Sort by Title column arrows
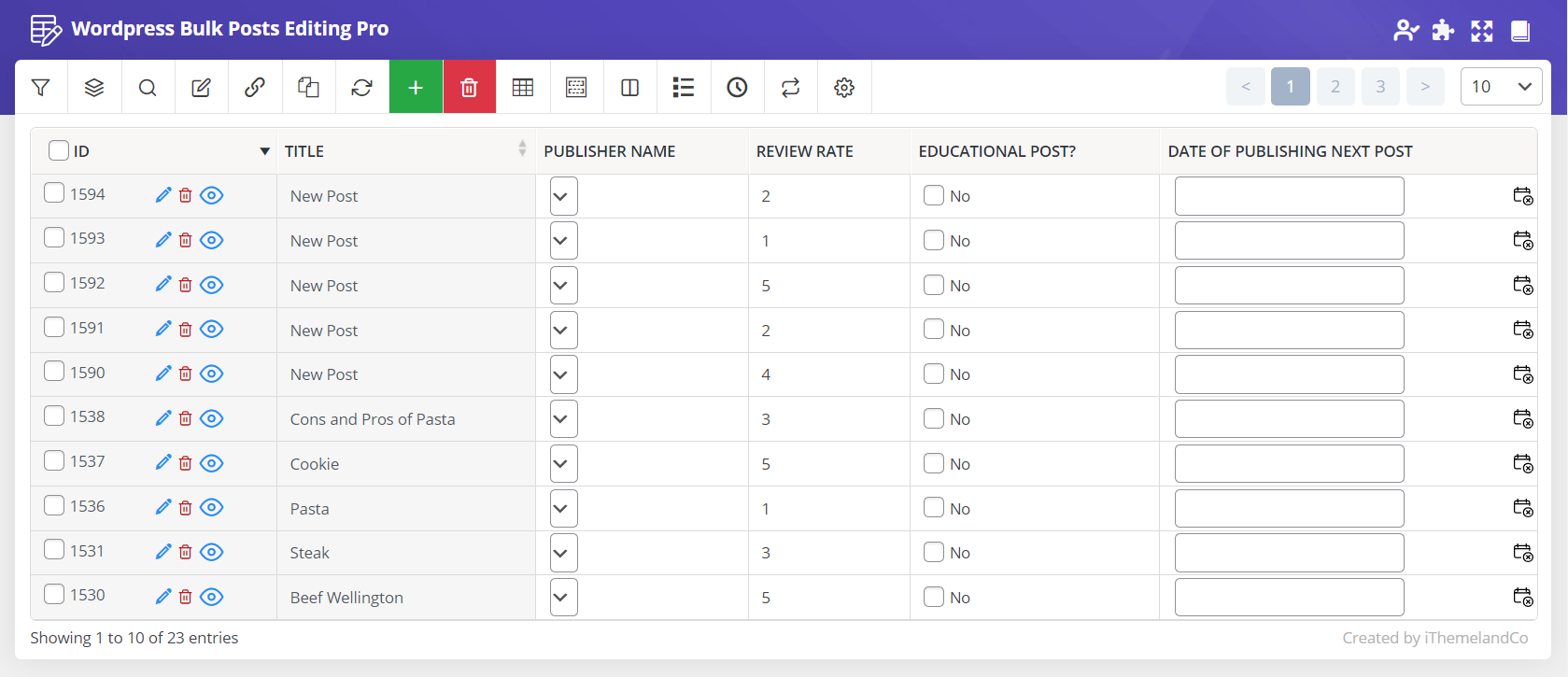 click(x=522, y=148)
